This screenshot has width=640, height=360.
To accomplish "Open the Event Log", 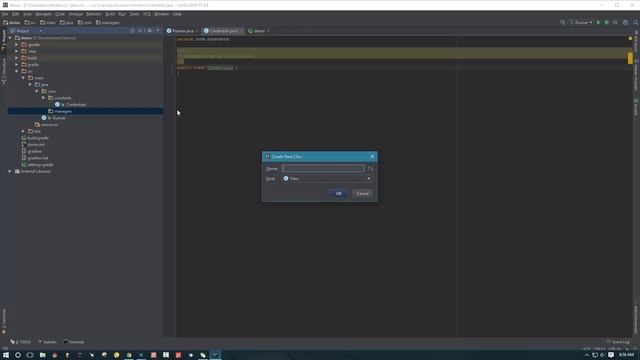I will (618, 342).
